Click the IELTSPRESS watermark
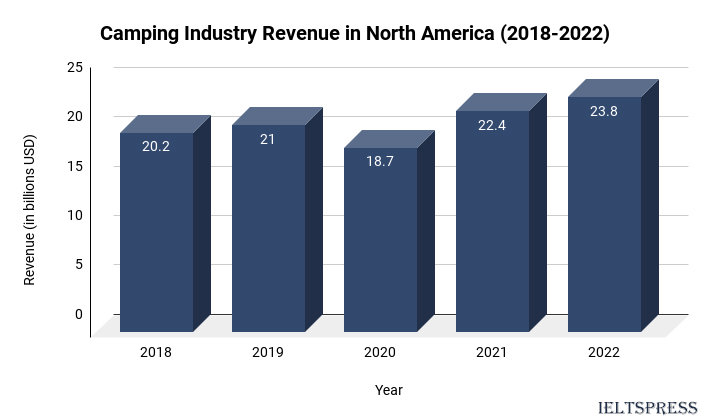This screenshot has width=709, height=420. click(647, 408)
